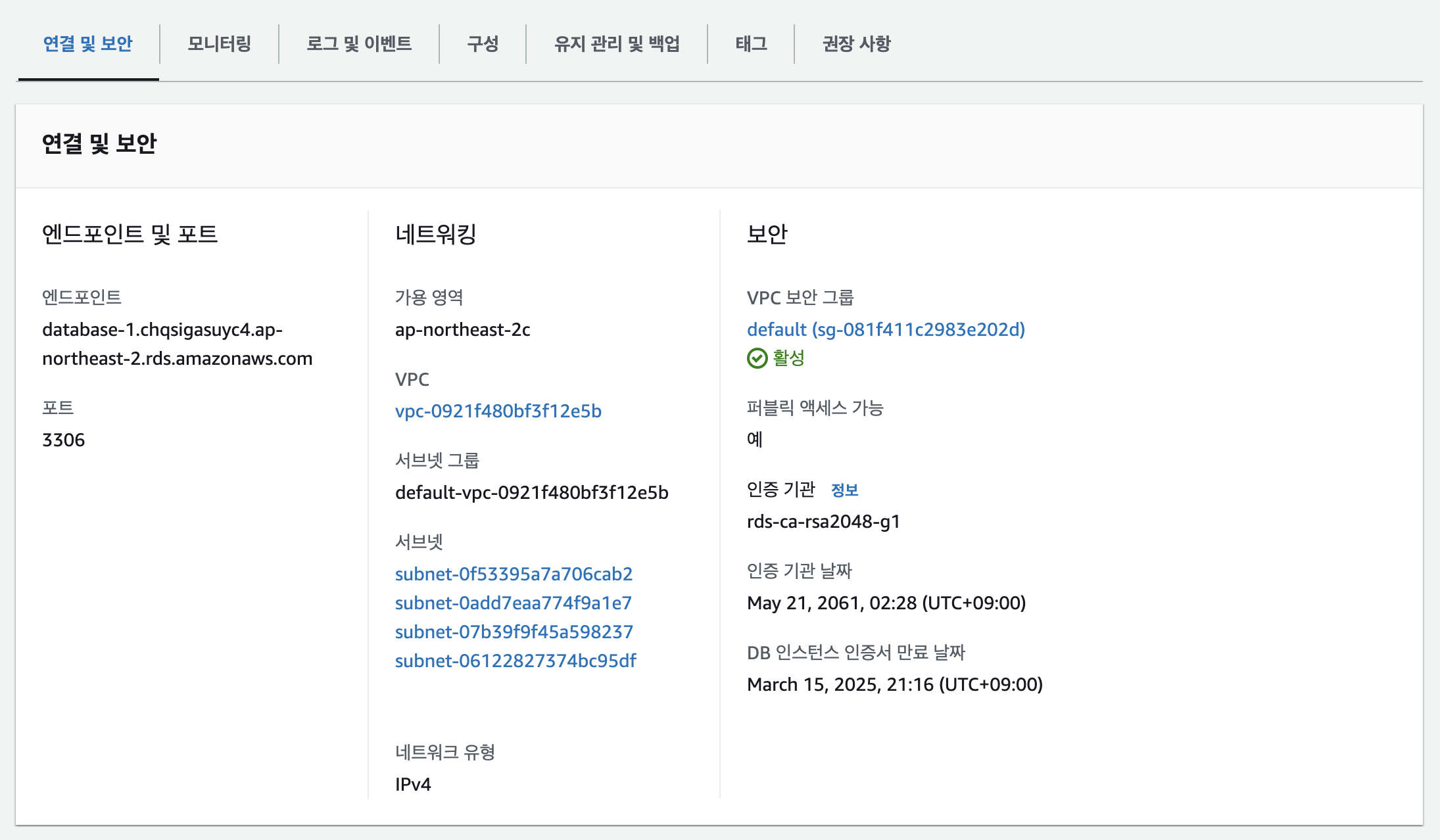Open subnet-06122827374bc95df link
The image size is (1440, 840).
pos(516,661)
